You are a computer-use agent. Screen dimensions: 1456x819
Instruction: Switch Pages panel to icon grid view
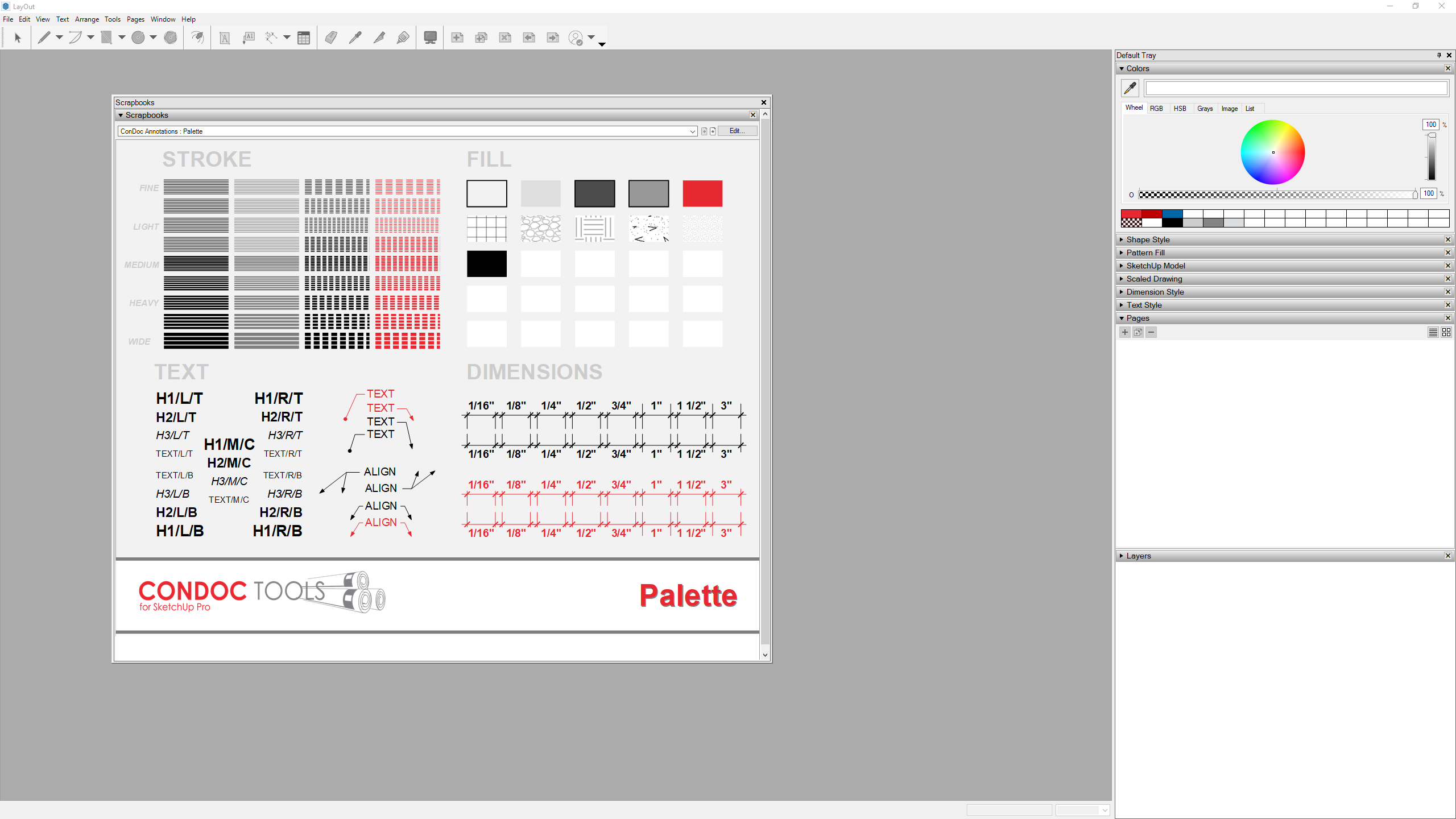[x=1446, y=332]
